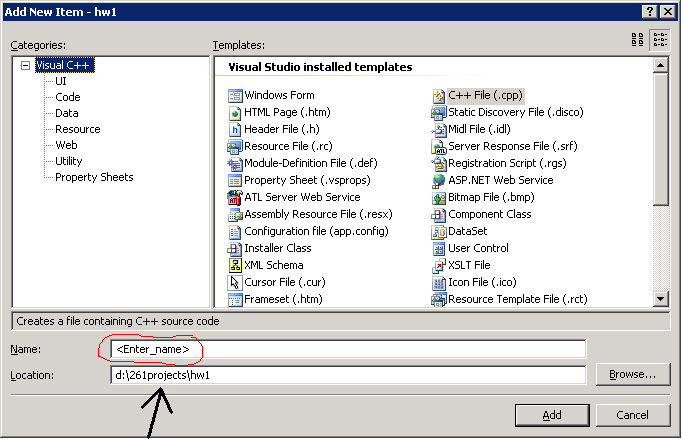683x439 pixels.
Task: Select Registration Script (.rgs) icon
Action: pyautogui.click(x=439, y=163)
